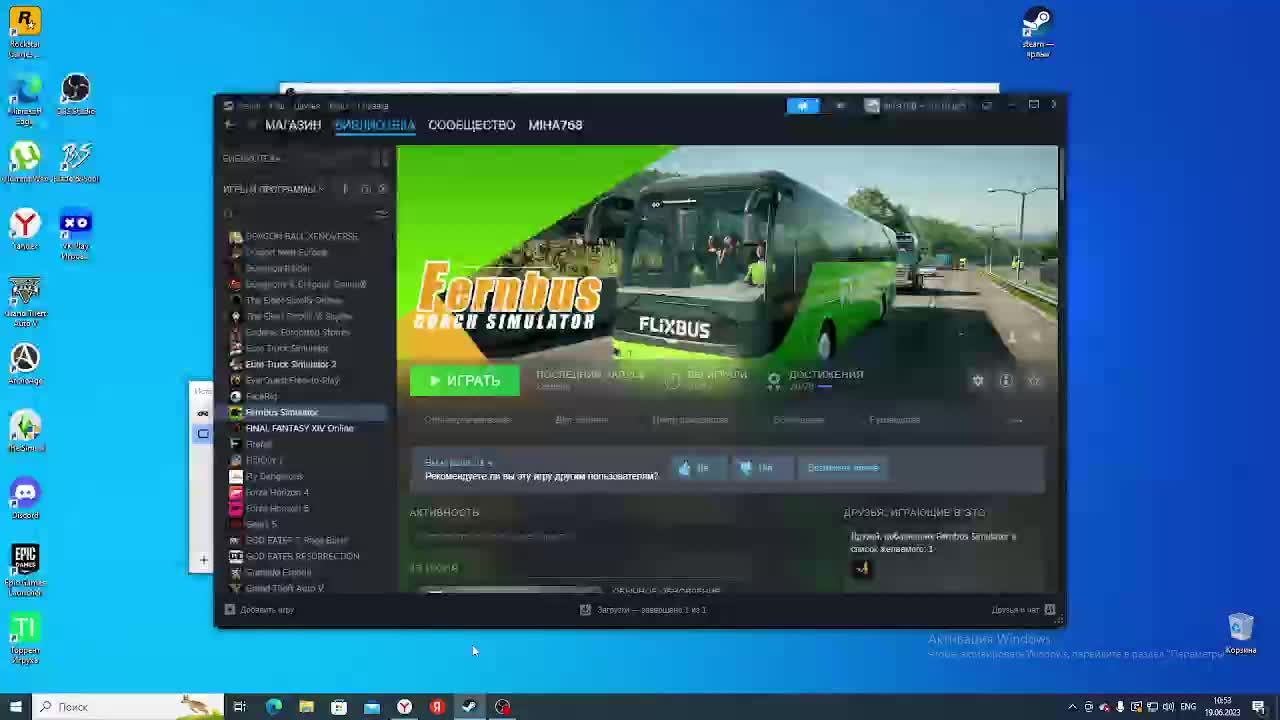
Task: Open the Windows notification center icon
Action: pyautogui.click(x=1258, y=707)
